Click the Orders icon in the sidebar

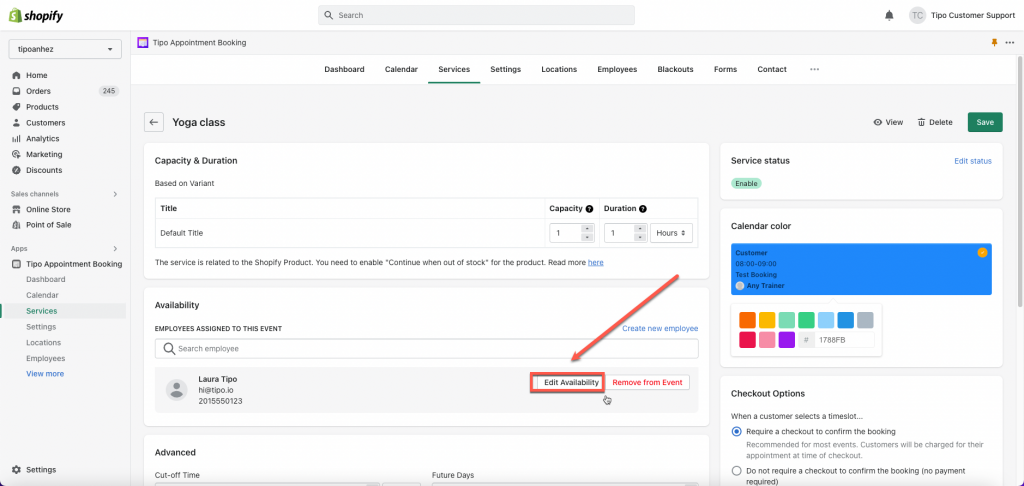coord(16,91)
